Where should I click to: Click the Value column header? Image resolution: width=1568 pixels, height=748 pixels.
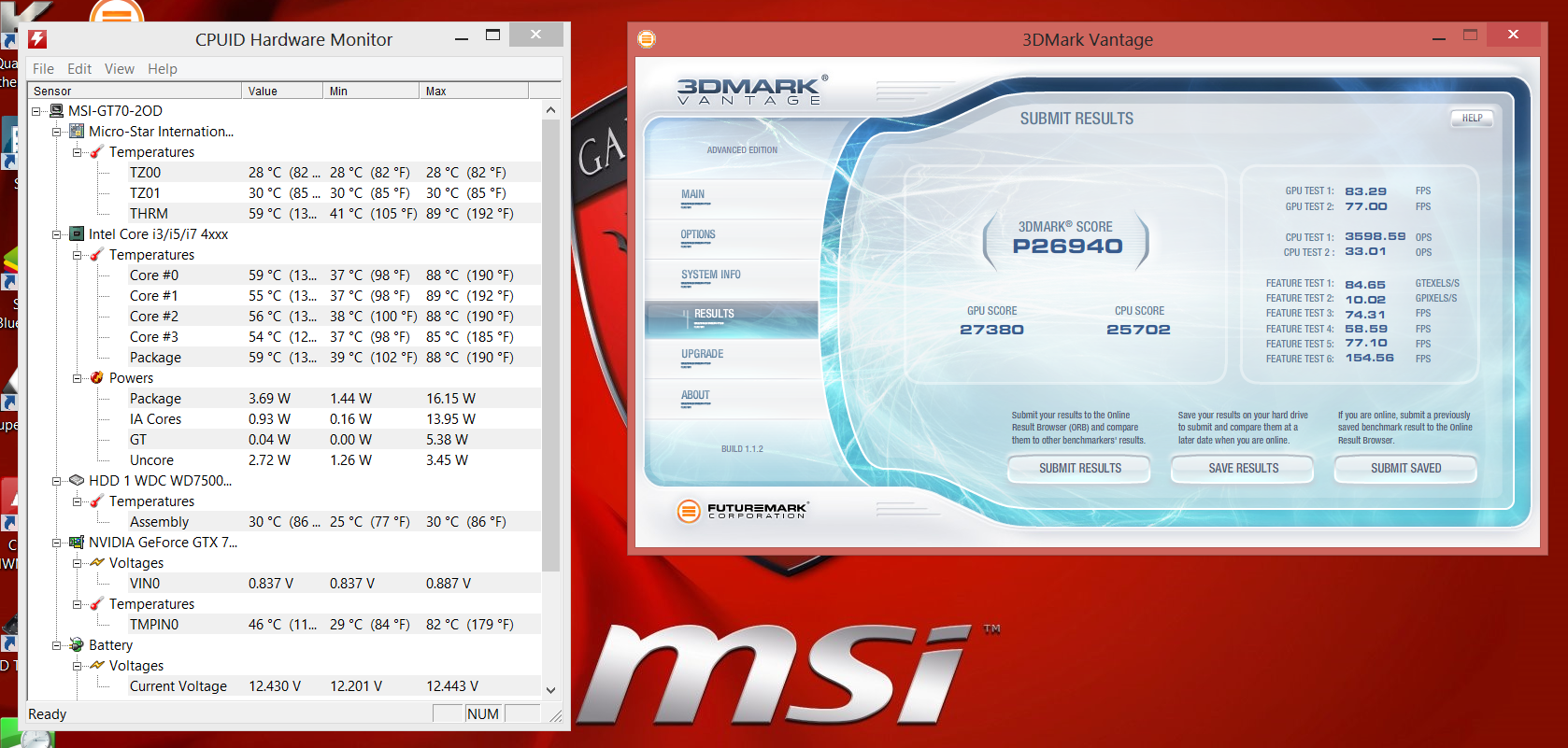281,91
